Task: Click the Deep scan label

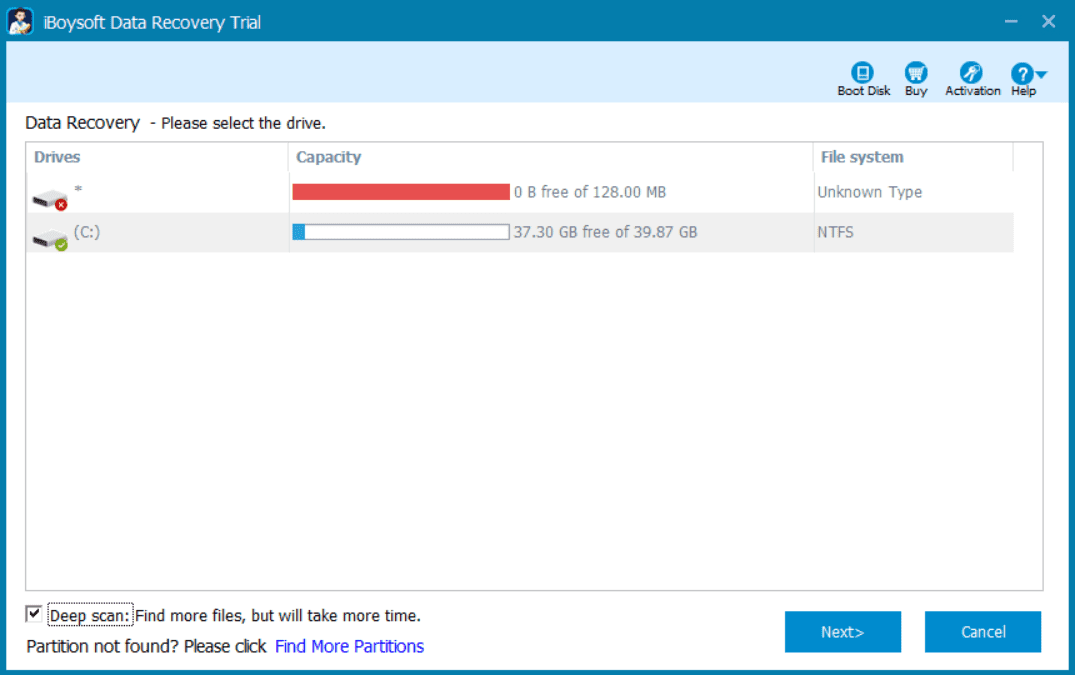Action: [90, 615]
